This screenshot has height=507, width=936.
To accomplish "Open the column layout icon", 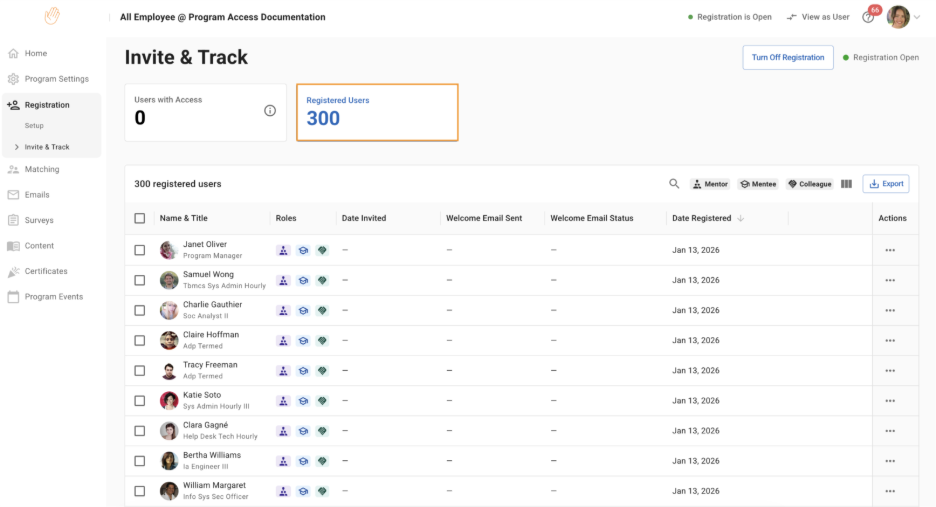I will 846,184.
